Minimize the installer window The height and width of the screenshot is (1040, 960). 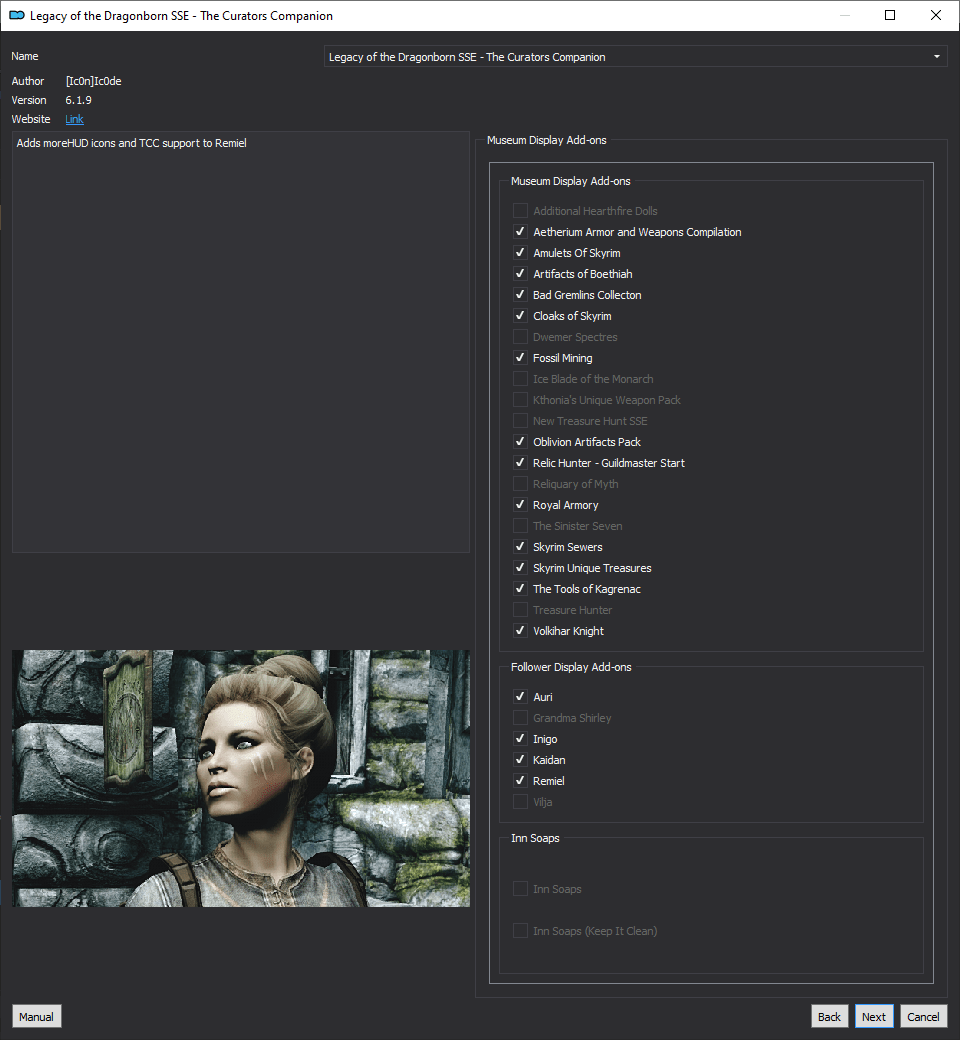pyautogui.click(x=845, y=15)
